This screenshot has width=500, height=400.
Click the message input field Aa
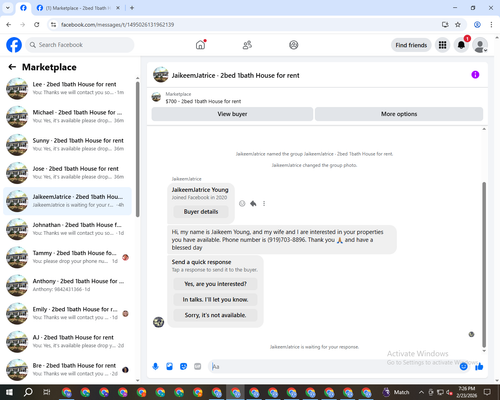coord(333,367)
